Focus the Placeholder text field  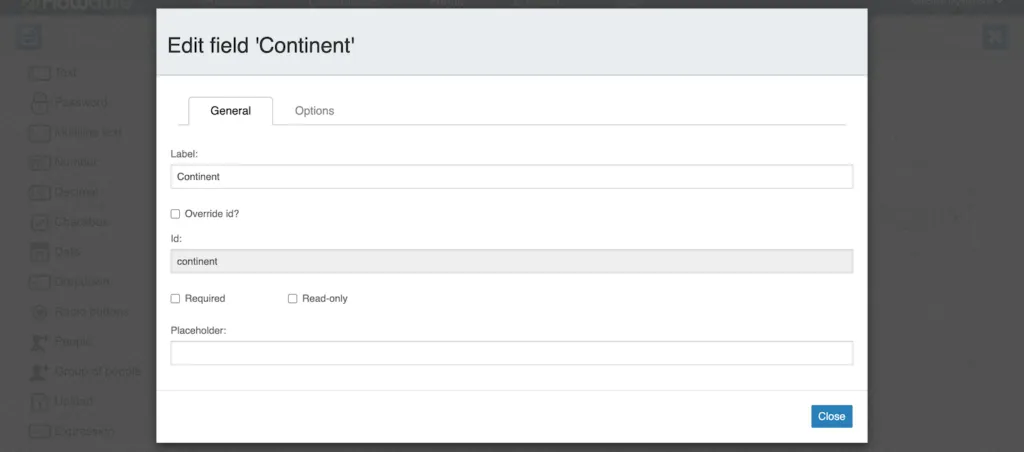(x=511, y=353)
